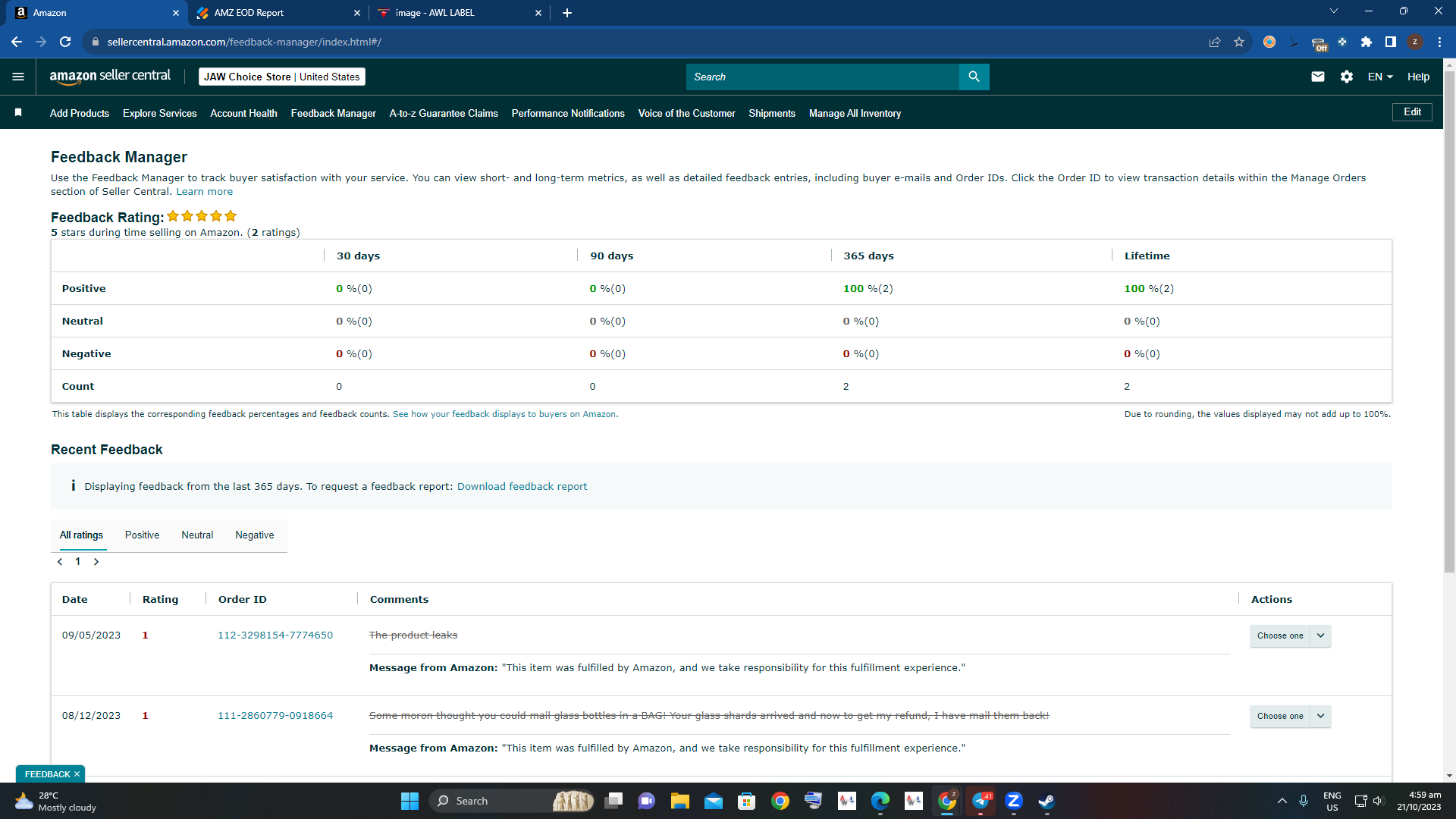Click the extension icon with Off badge
1456x819 pixels.
pos(1319,43)
